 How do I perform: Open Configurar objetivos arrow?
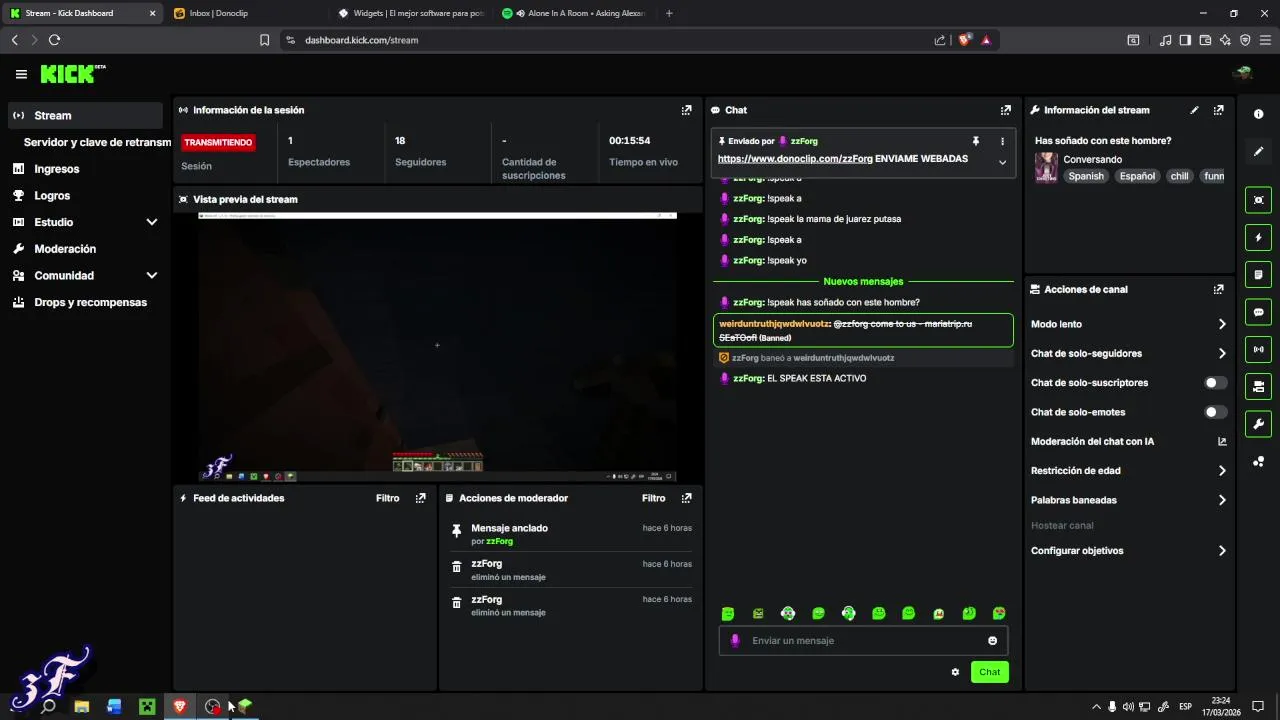[1222, 551]
